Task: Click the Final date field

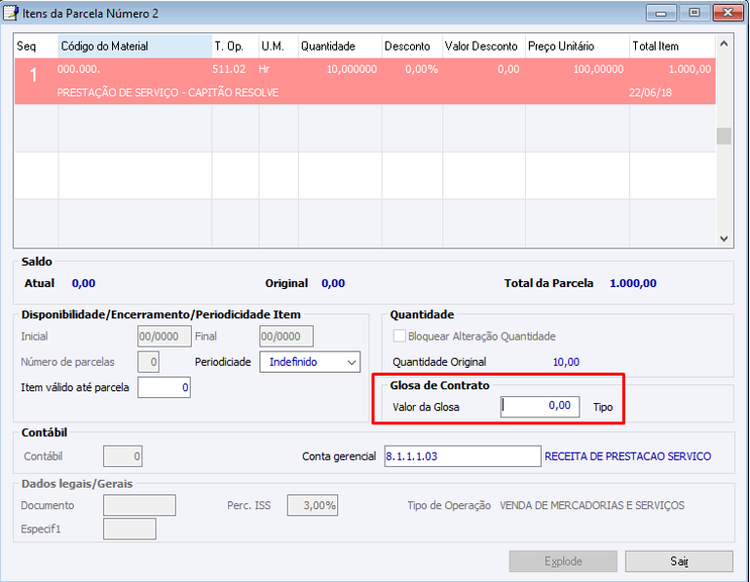Action: (286, 336)
